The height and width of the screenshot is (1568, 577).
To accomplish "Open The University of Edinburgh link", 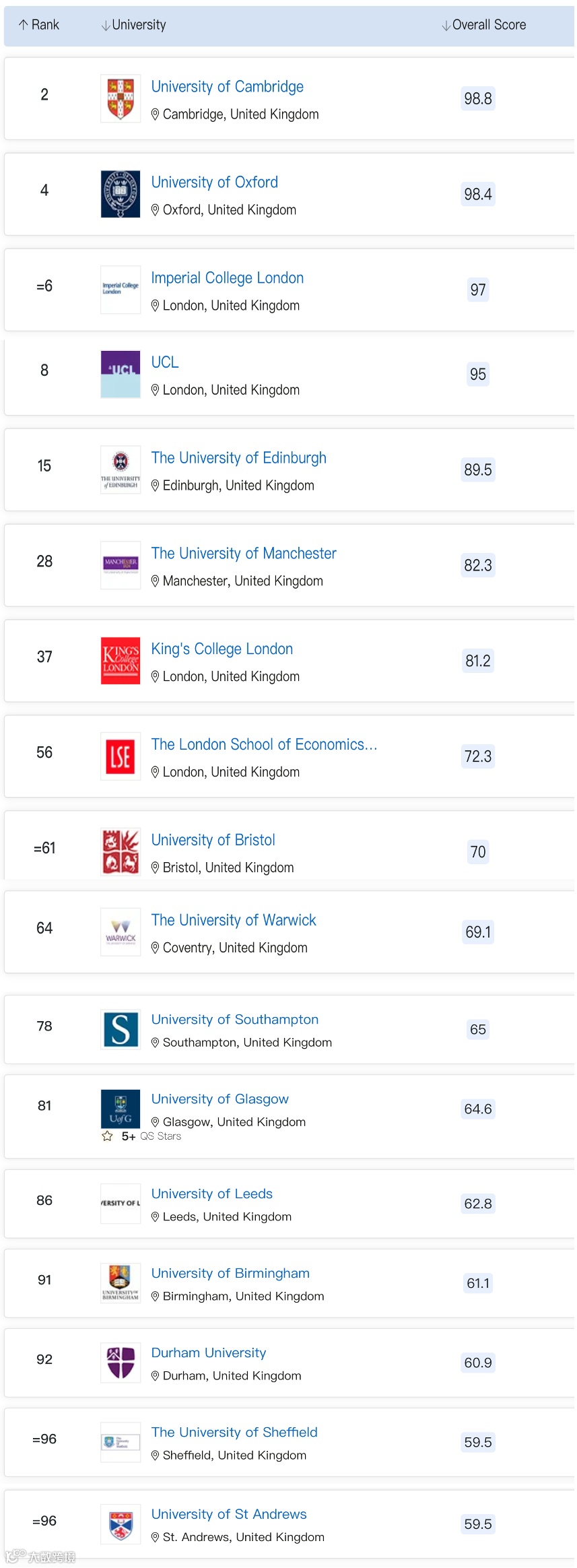I will 238,458.
